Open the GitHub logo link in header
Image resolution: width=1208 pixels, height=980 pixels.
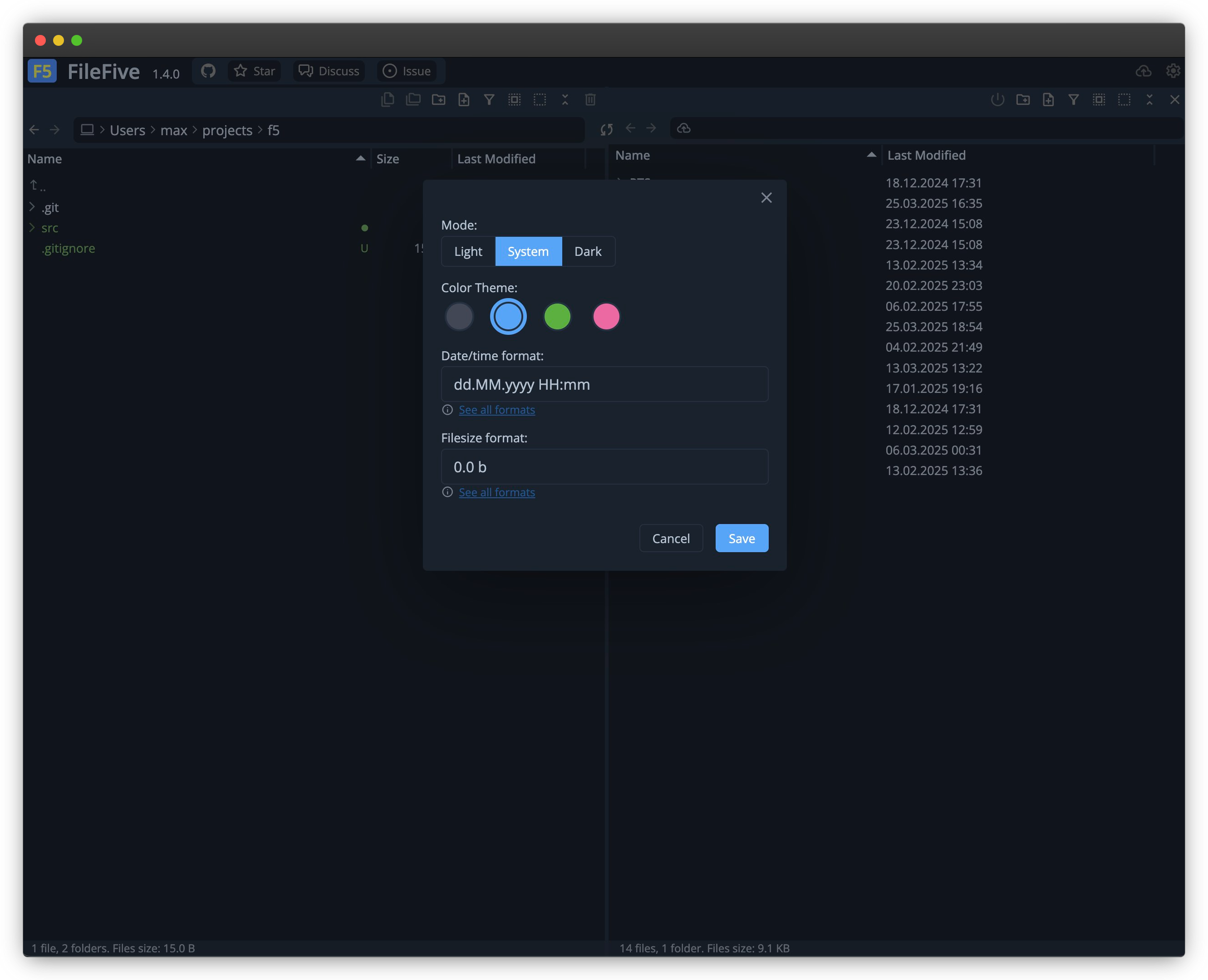point(208,71)
